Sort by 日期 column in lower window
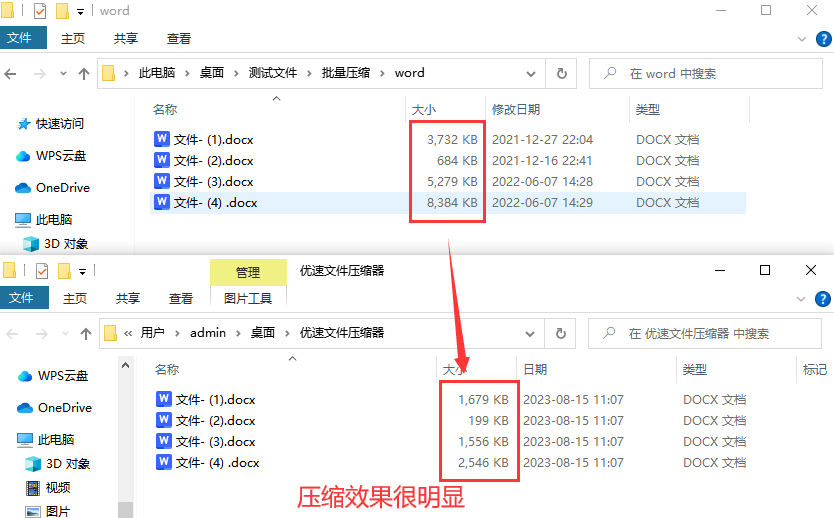The image size is (834, 518). pos(535,370)
